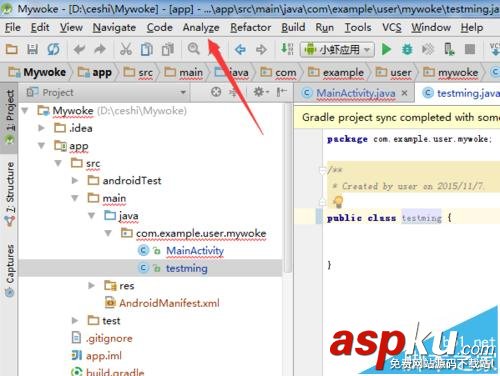Toggle the Captures side panel
Image resolution: width=500 pixels, height=376 pixels.
[10, 270]
